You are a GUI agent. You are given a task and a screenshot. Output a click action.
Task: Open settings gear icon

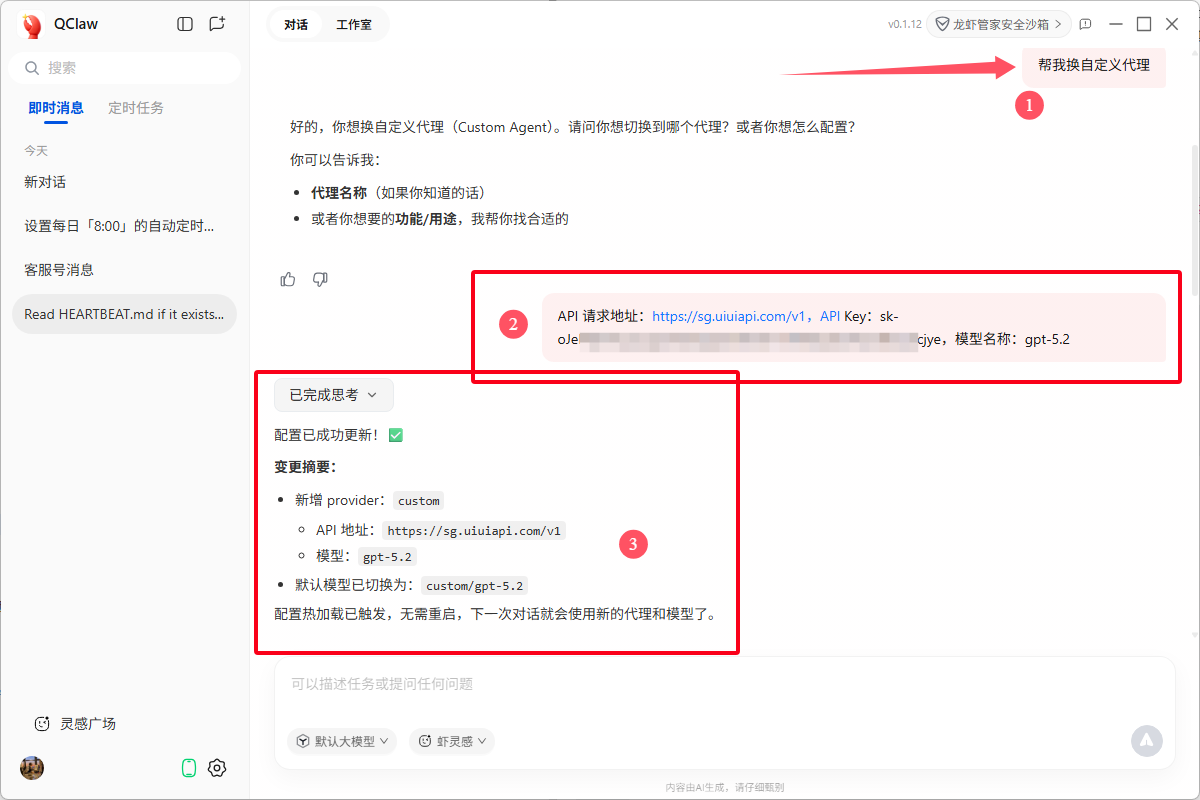pyautogui.click(x=217, y=768)
